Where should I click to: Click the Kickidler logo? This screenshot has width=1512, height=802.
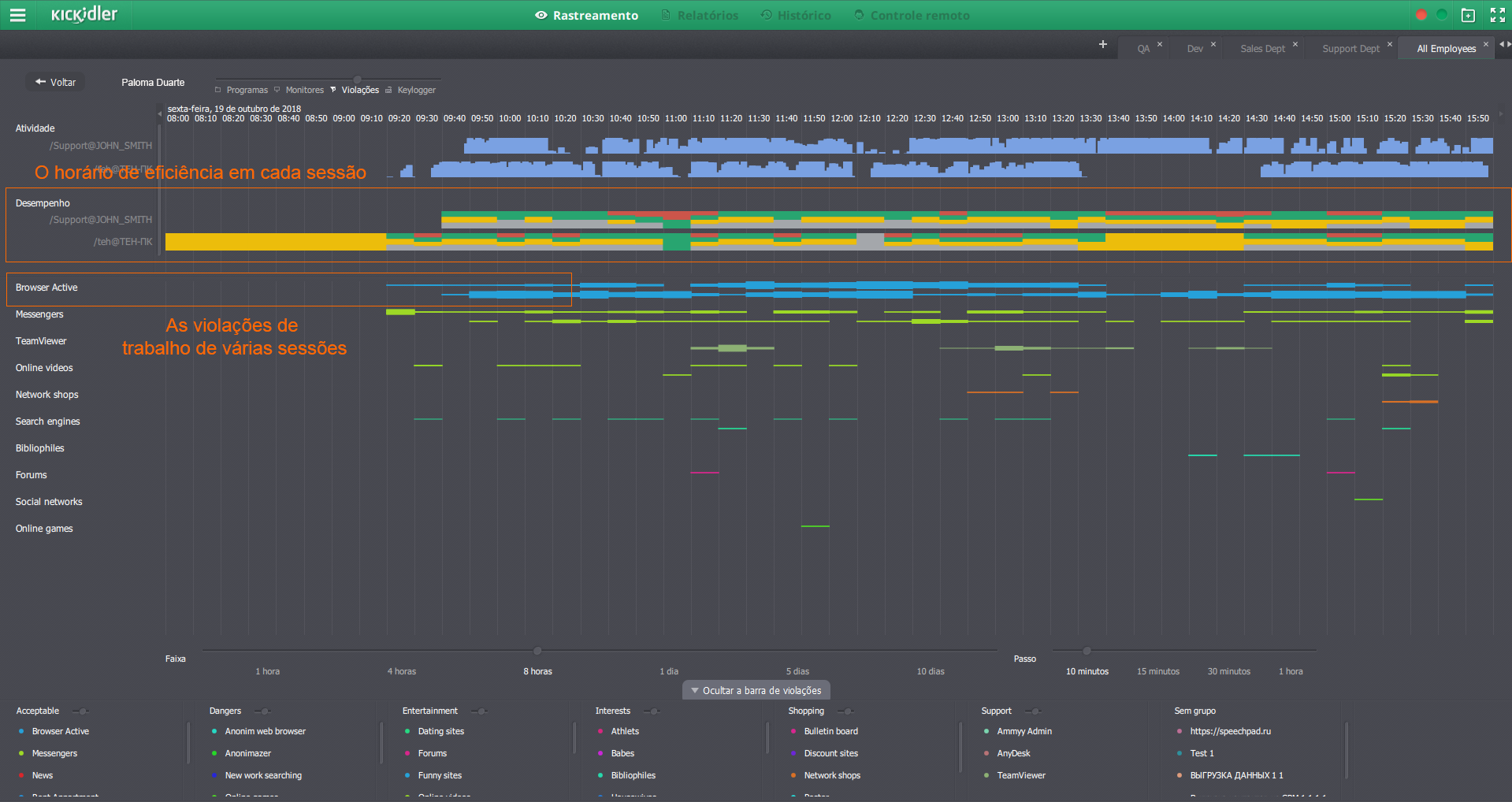click(x=84, y=14)
